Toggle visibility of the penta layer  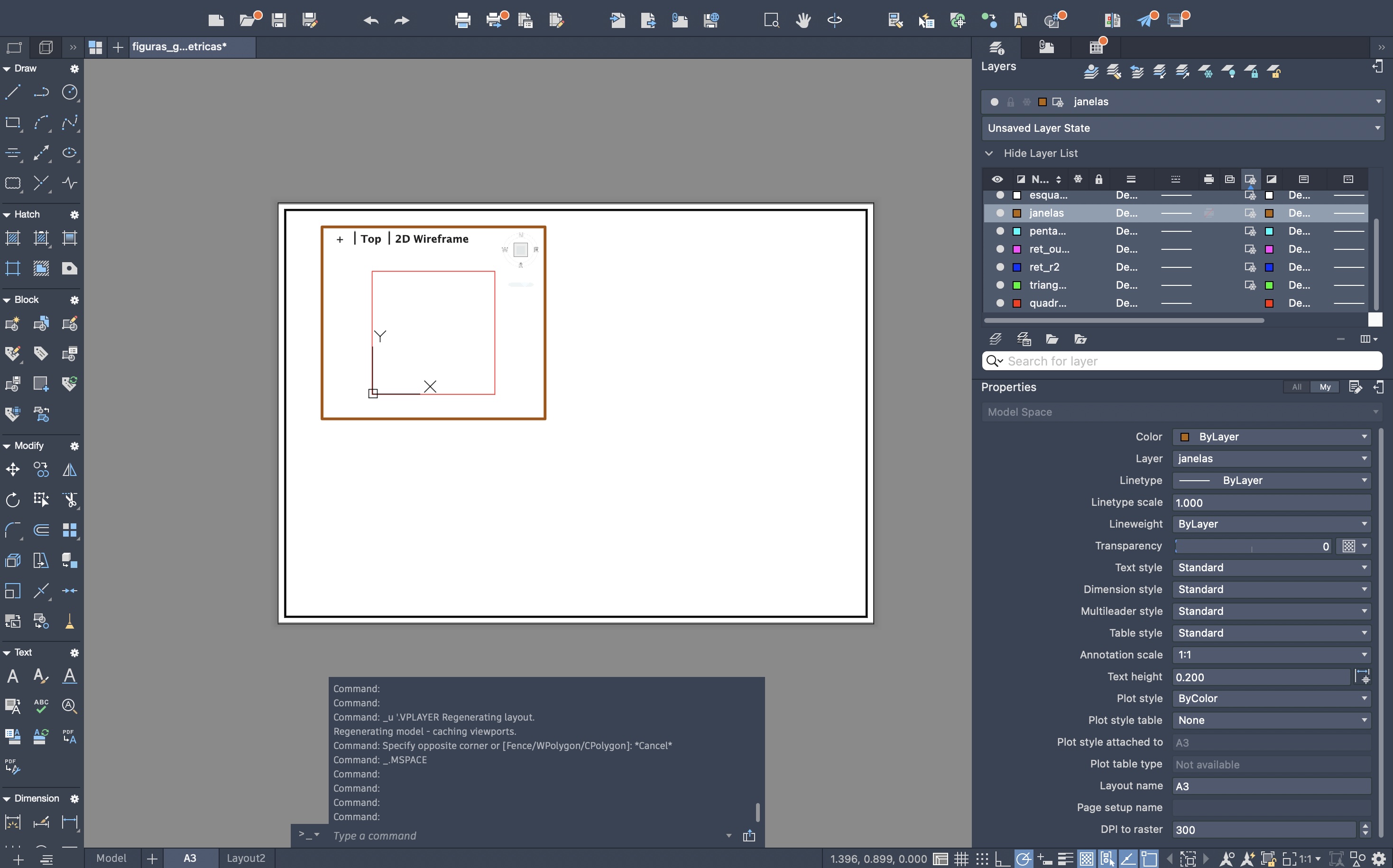click(1000, 231)
